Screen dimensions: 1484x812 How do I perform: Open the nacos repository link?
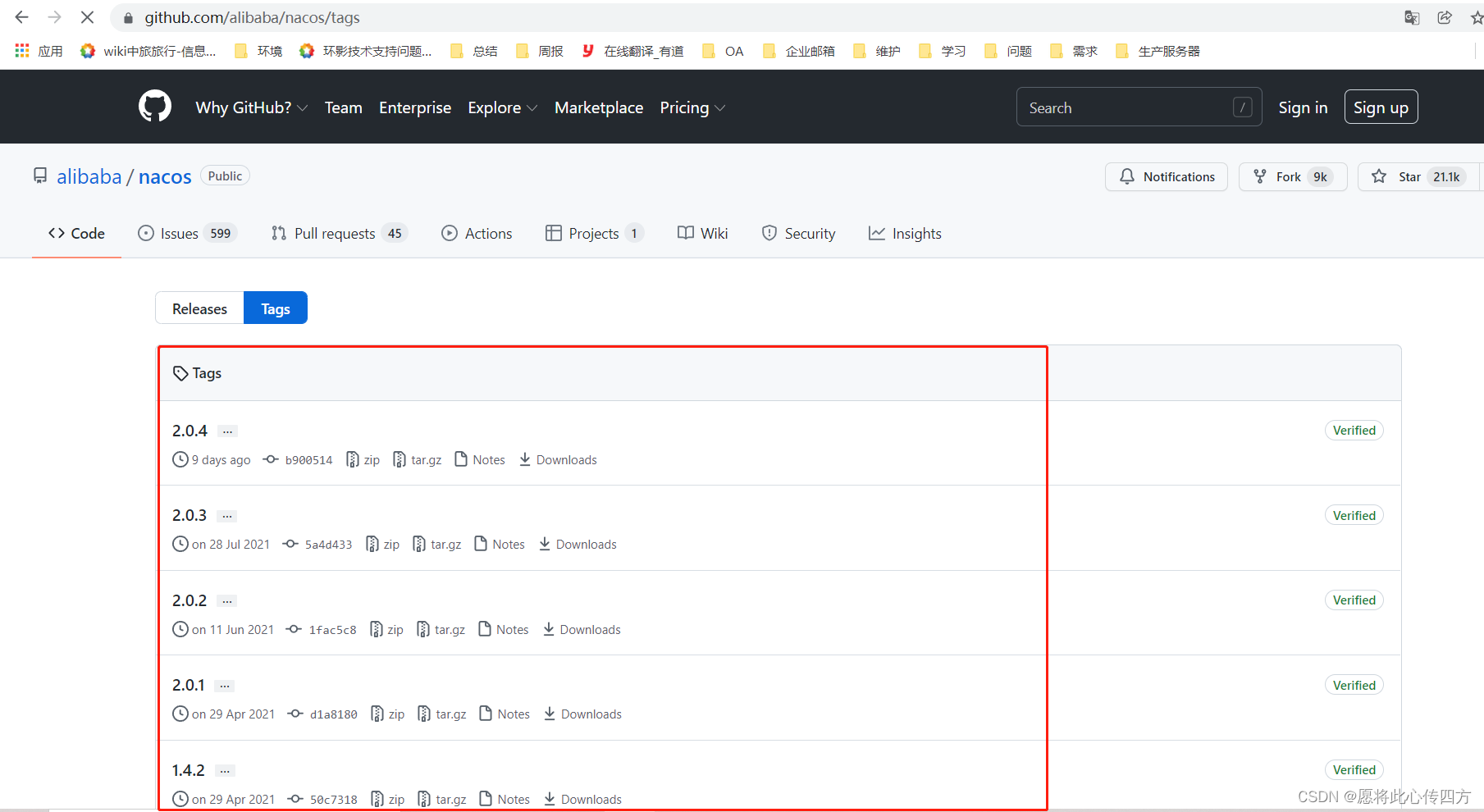point(165,176)
